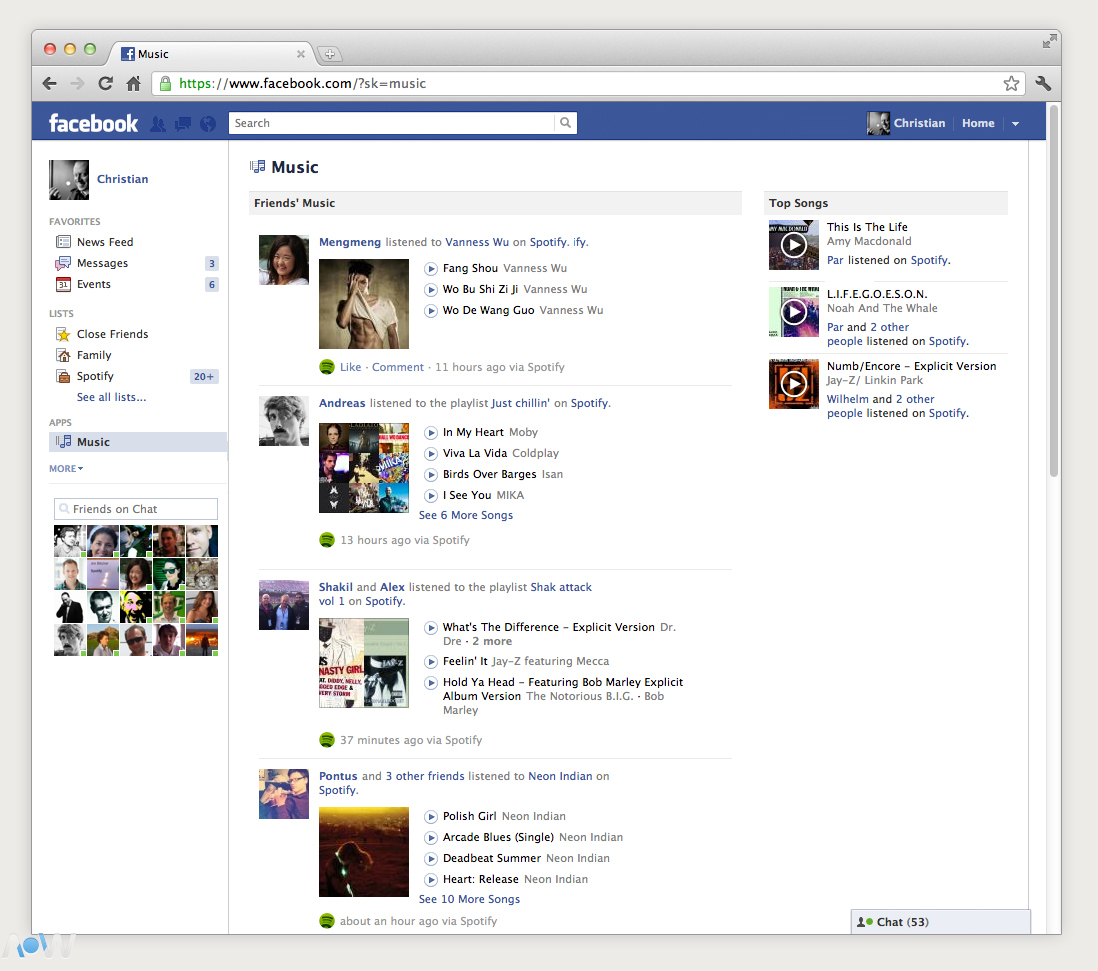Image resolution: width=1098 pixels, height=971 pixels.
Task: Play Viva La Vida by Coldplay
Action: tap(431, 453)
